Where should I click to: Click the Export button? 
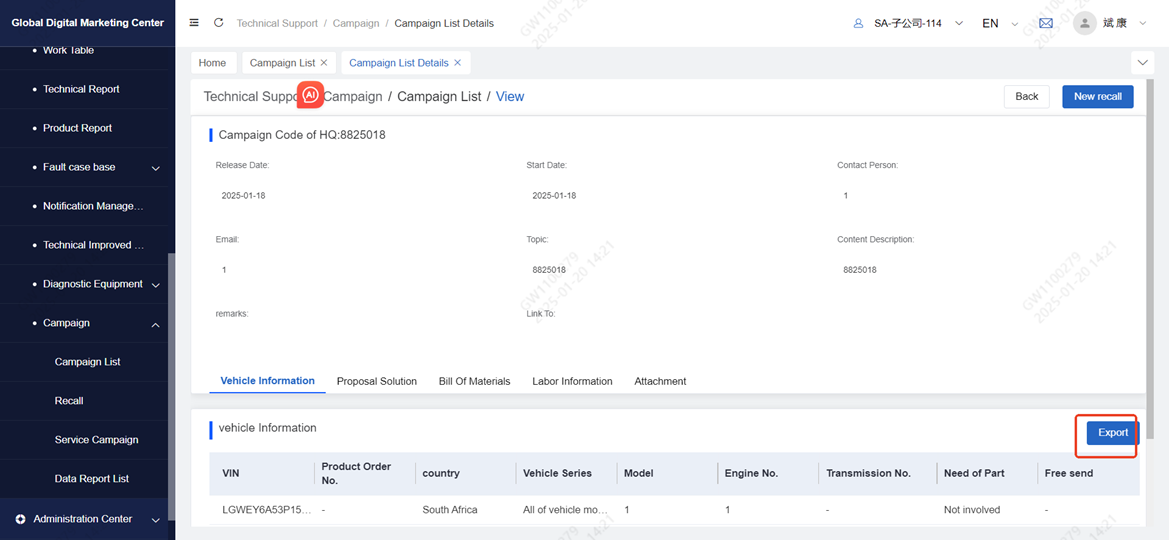pyautogui.click(x=1112, y=433)
